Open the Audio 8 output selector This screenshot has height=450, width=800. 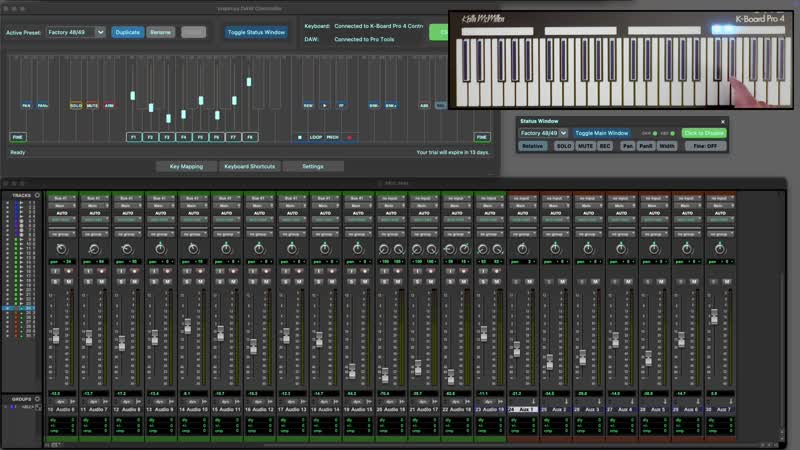(128, 206)
